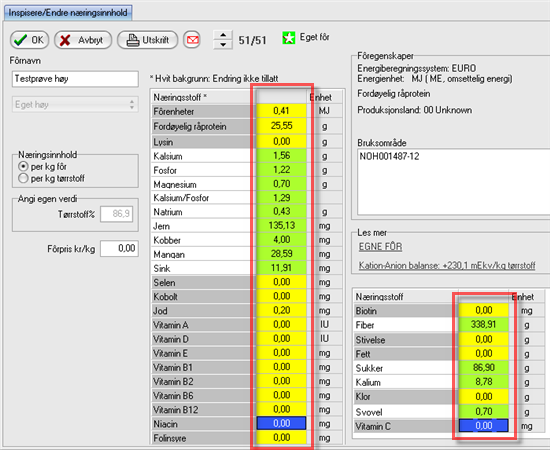Open print via the Utskrift printer button
This screenshot has width=550, height=450.
(147, 40)
